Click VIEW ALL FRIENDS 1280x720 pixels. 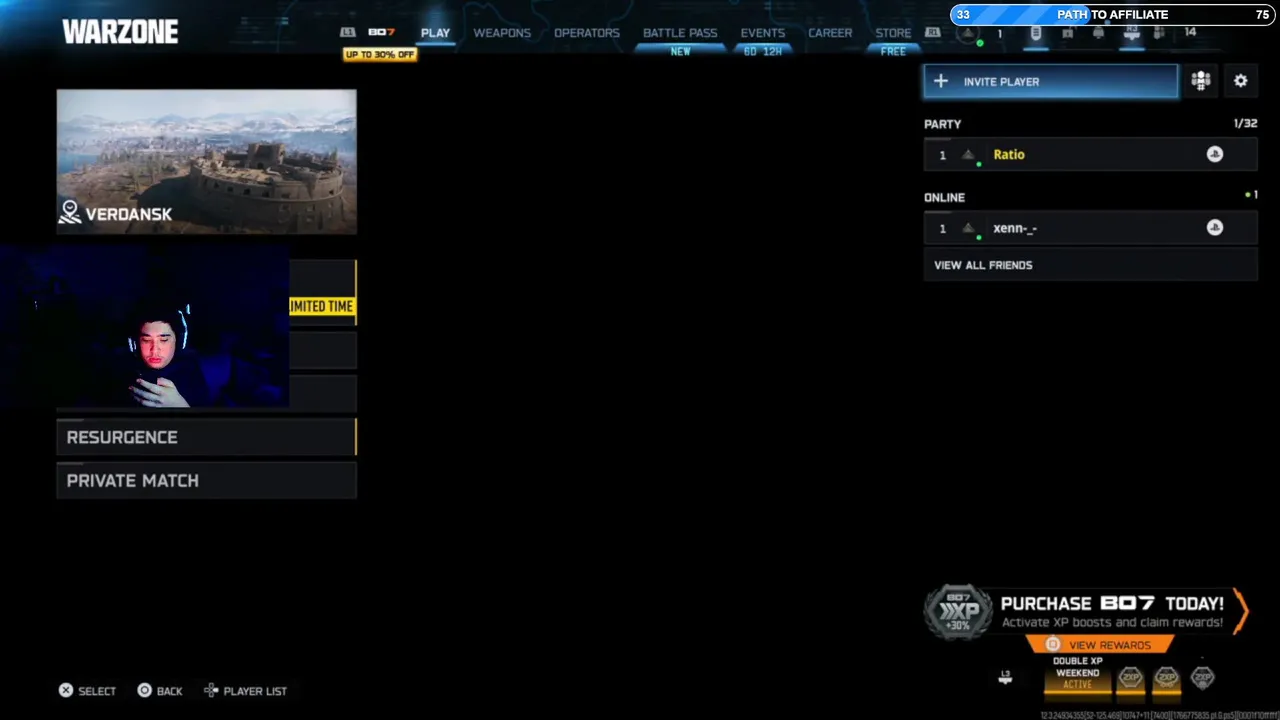[x=1091, y=265]
